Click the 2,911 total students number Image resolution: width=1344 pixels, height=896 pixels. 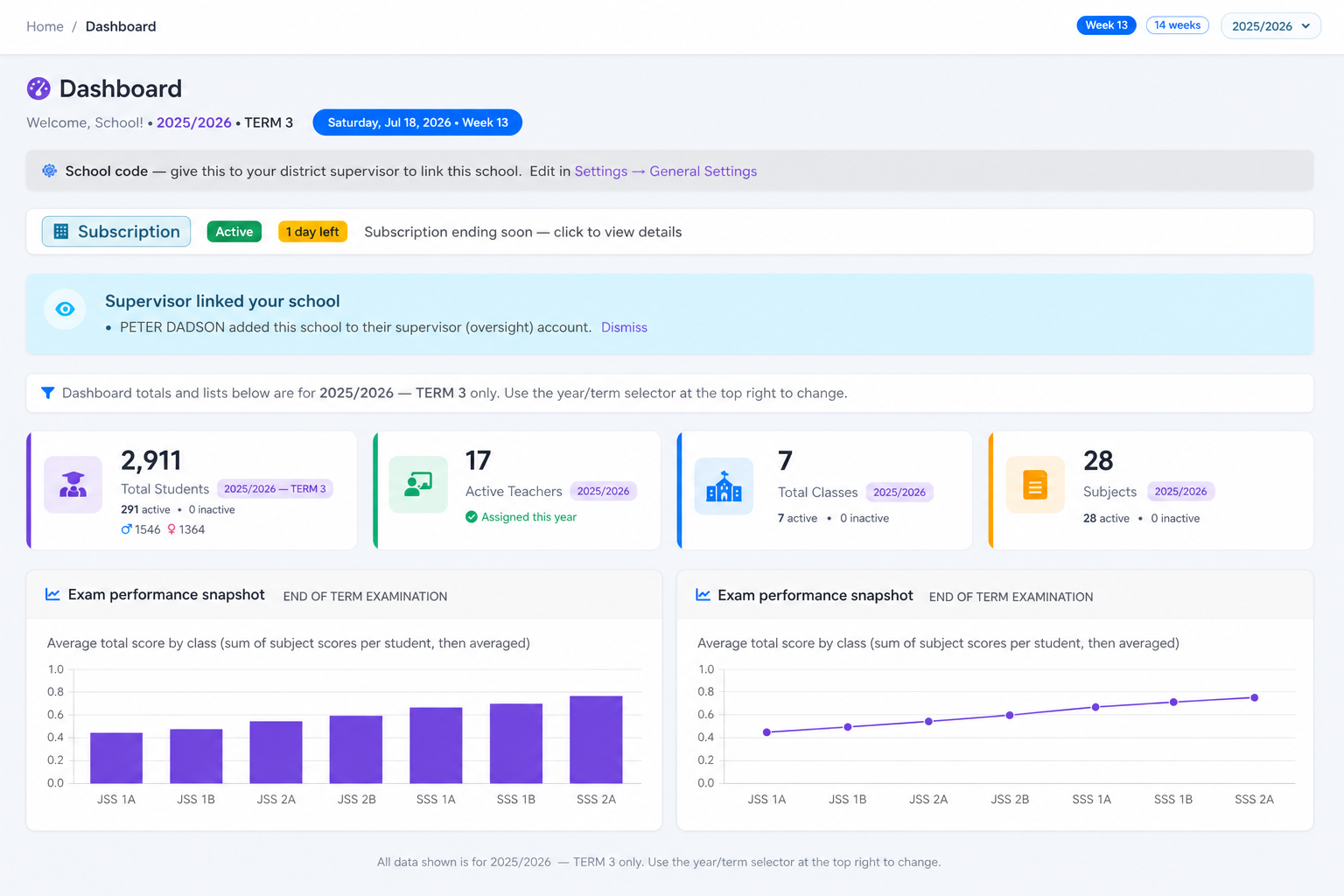click(x=151, y=460)
